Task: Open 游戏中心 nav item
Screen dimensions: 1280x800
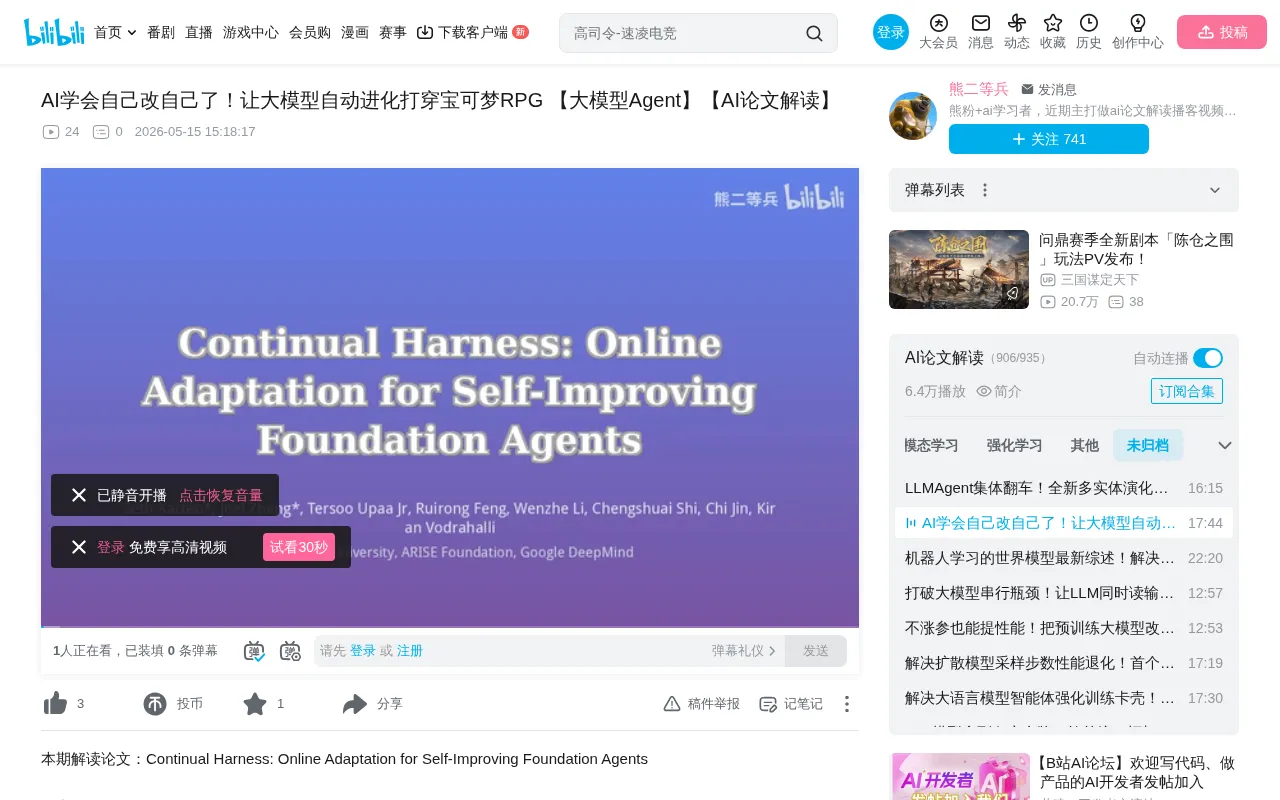Action: [x=251, y=32]
